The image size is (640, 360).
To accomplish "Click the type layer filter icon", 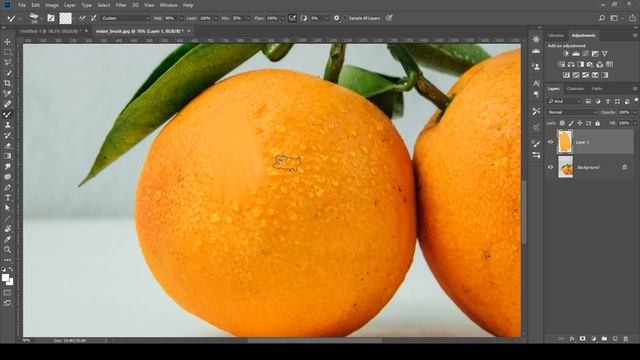I will point(608,101).
